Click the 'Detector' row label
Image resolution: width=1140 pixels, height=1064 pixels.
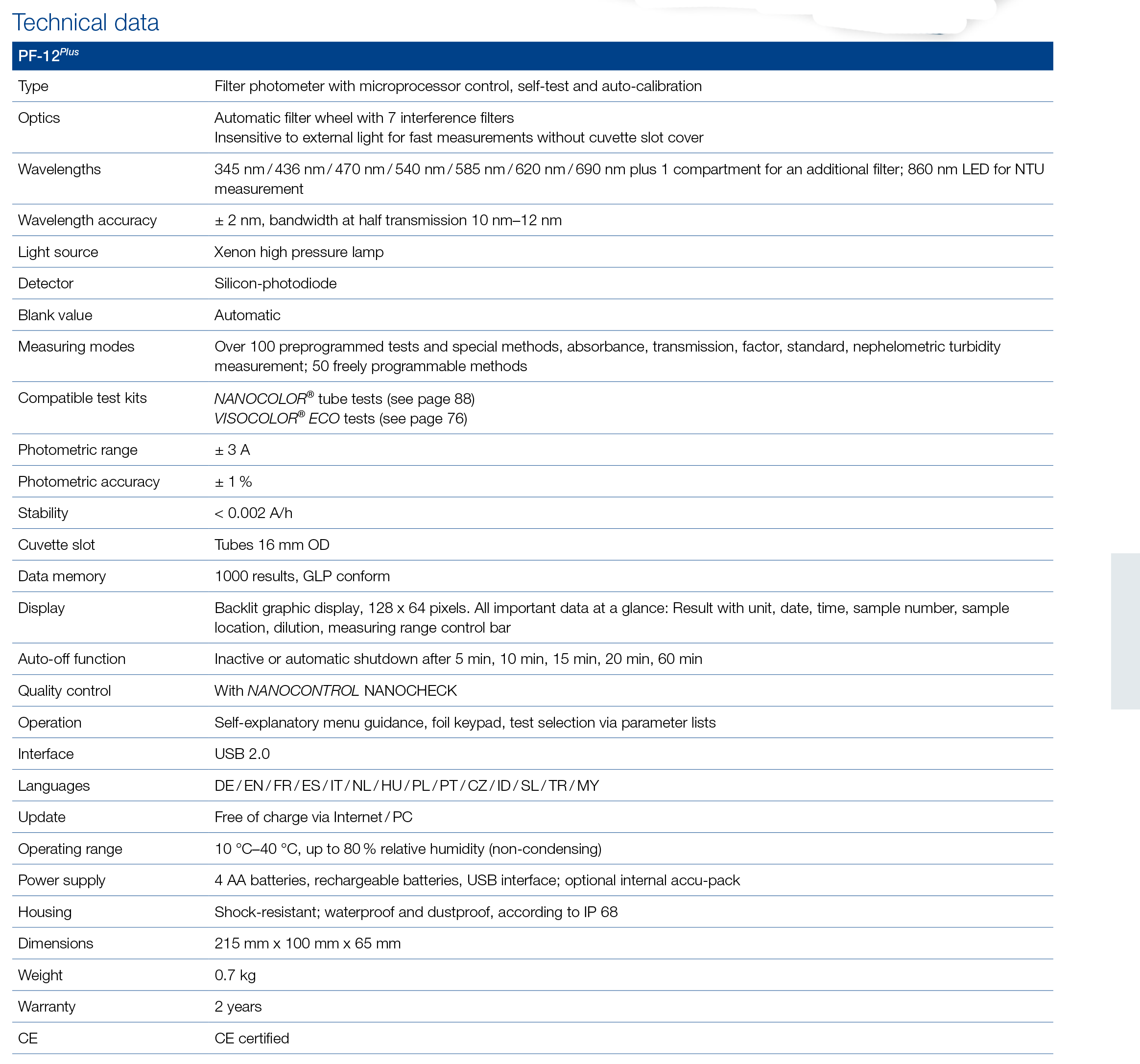(46, 283)
